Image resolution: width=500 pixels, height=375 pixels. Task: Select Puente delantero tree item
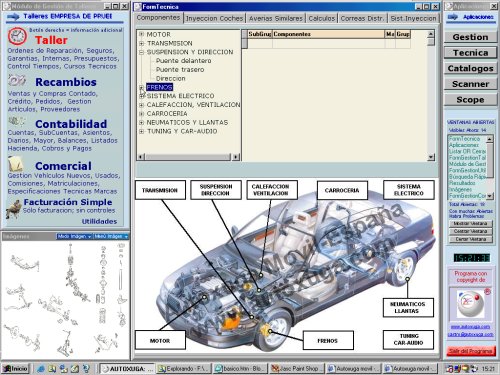[183, 61]
